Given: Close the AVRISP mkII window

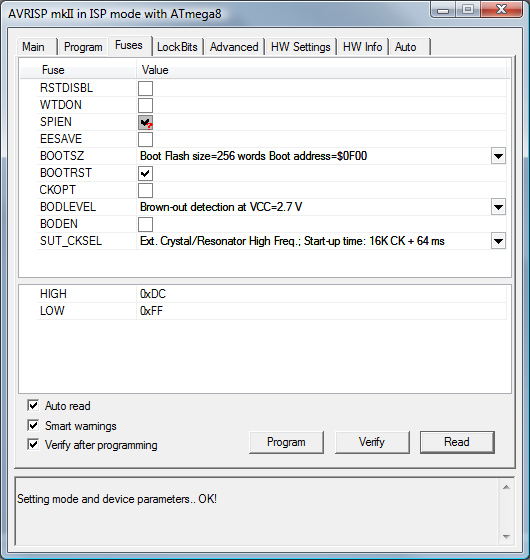Looking at the screenshot, I should [x=502, y=9].
